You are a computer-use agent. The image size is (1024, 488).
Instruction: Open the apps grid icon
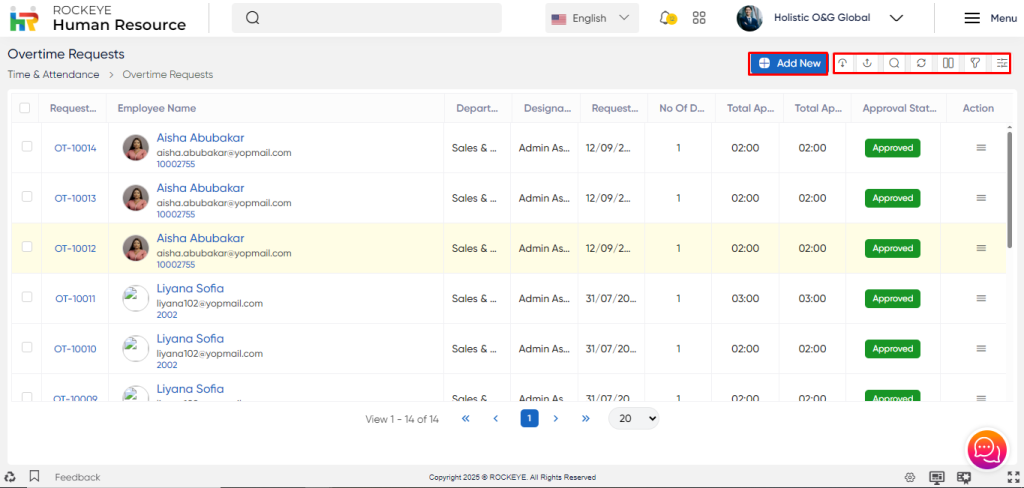(x=699, y=18)
